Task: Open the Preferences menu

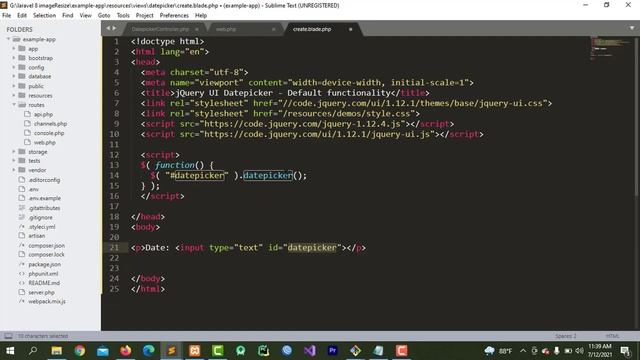Action: 174,16
